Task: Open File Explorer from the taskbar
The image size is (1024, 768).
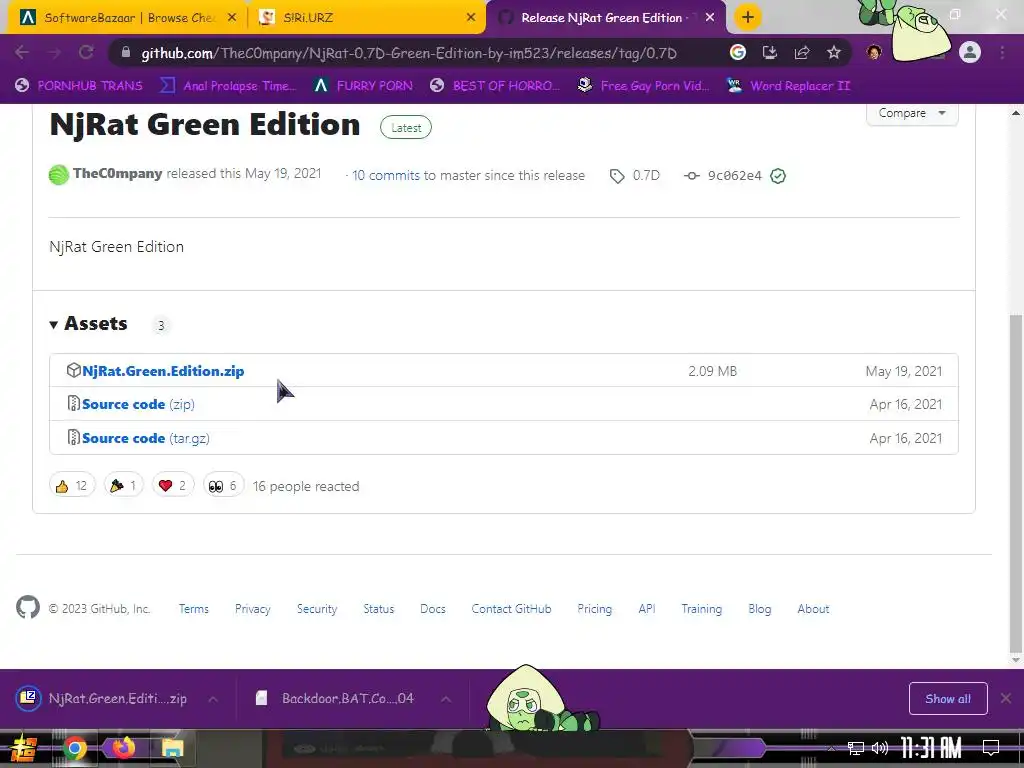Action: 172,748
